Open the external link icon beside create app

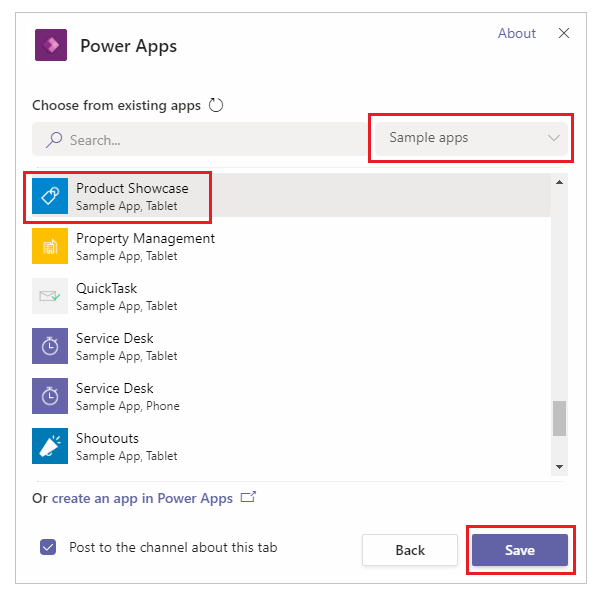[x=248, y=497]
